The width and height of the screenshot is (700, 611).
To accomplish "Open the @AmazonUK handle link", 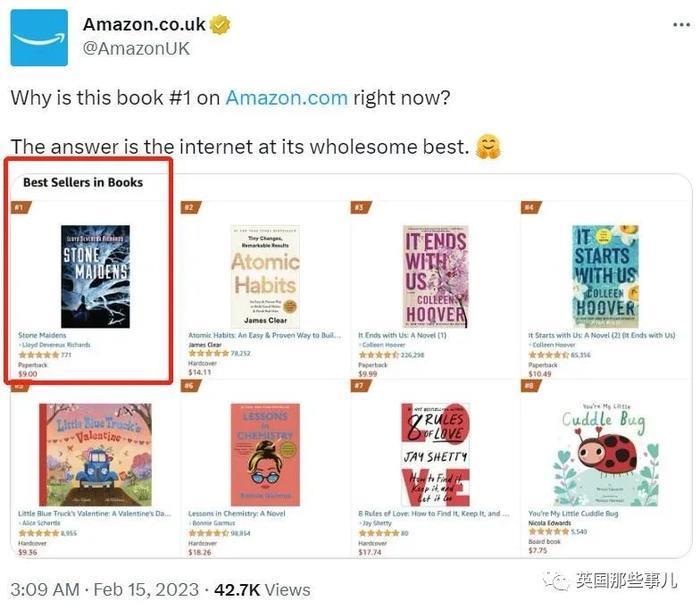I will 136,48.
